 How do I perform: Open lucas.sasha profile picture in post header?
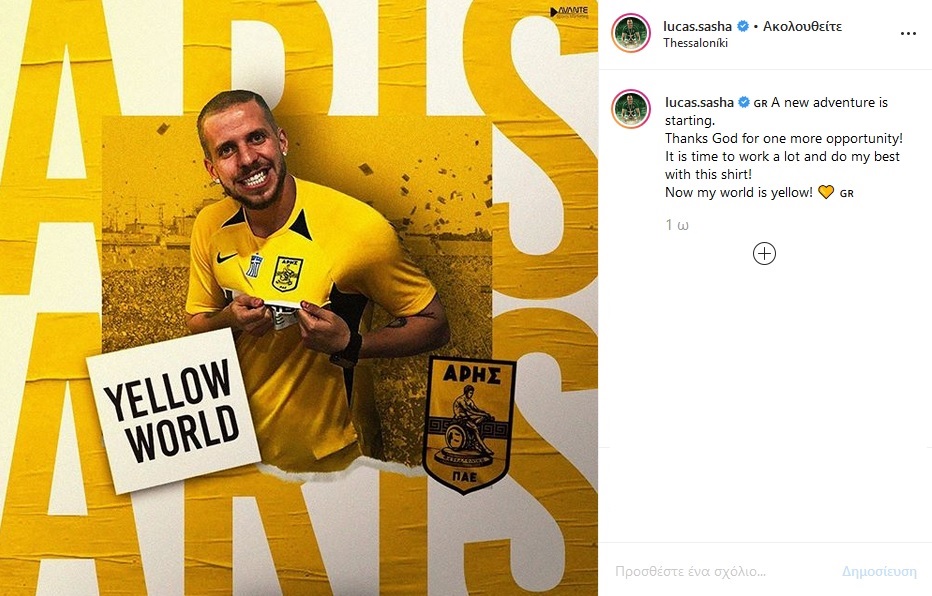click(631, 33)
